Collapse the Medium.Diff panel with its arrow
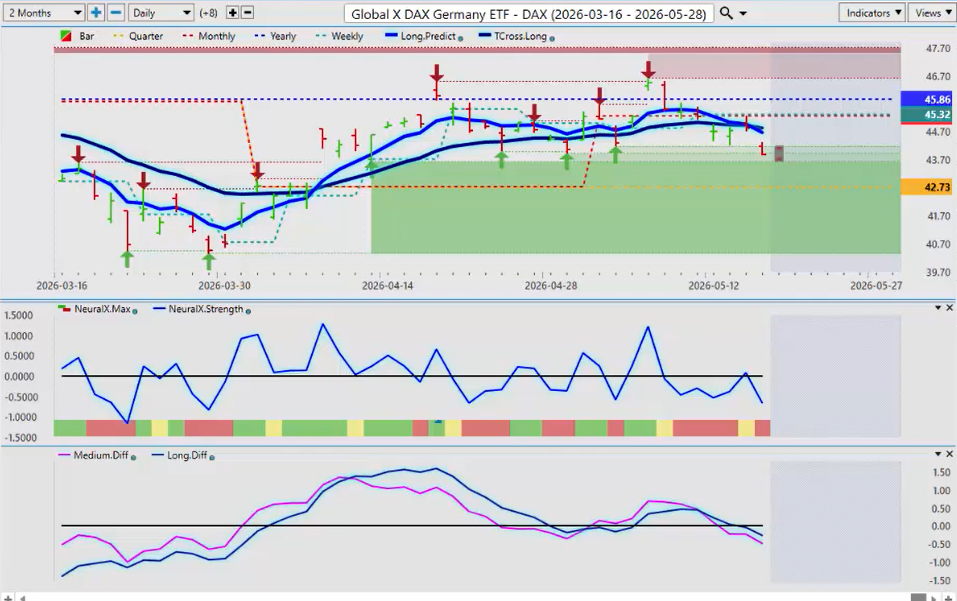 [x=938, y=454]
